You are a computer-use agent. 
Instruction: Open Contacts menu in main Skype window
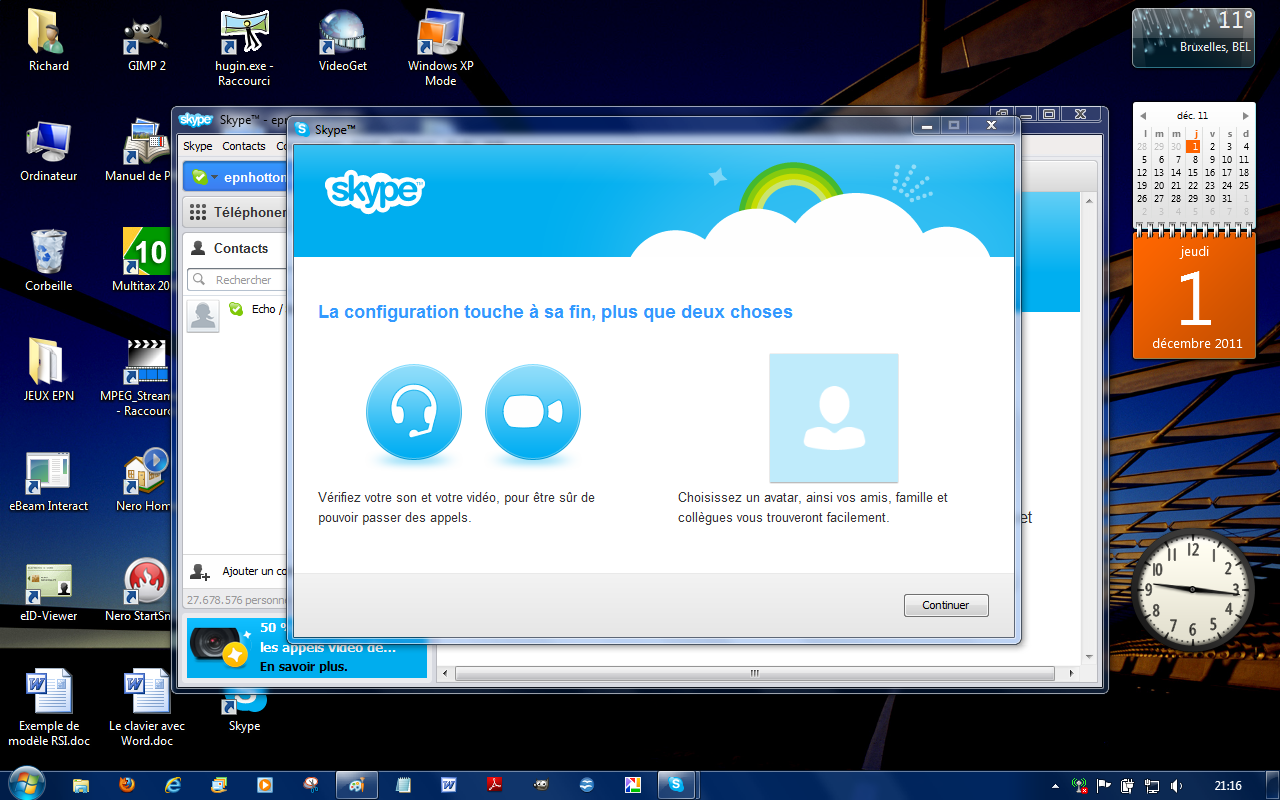click(244, 146)
